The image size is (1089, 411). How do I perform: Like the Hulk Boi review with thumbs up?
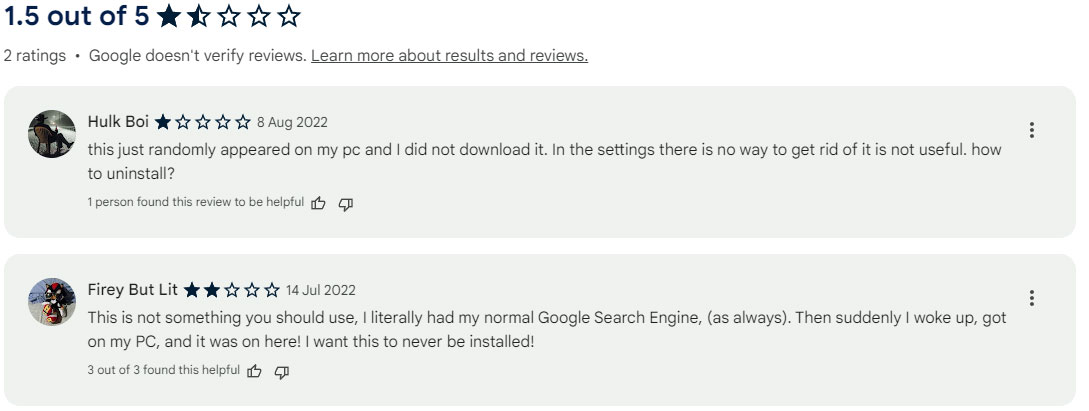(x=319, y=203)
